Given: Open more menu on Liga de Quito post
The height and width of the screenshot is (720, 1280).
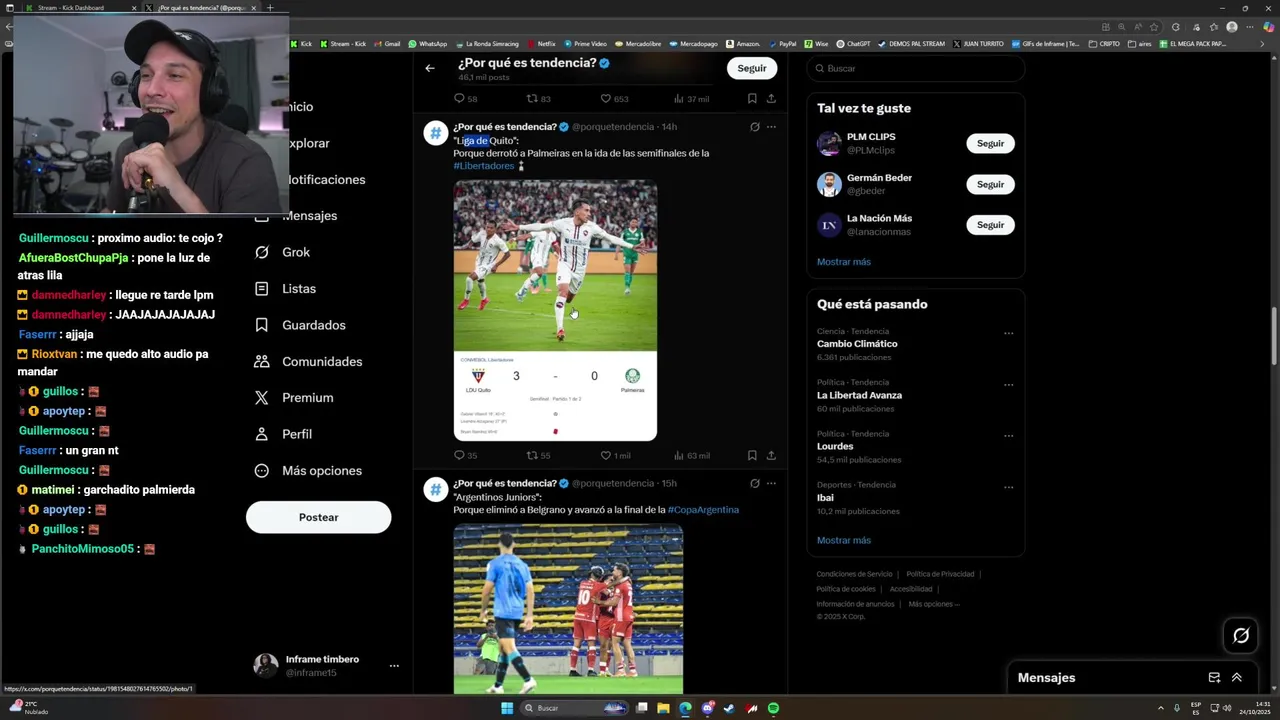Looking at the screenshot, I should pyautogui.click(x=771, y=127).
